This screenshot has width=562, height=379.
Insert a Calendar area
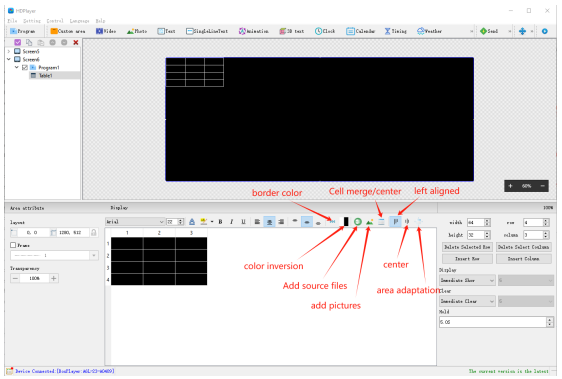[361, 31]
